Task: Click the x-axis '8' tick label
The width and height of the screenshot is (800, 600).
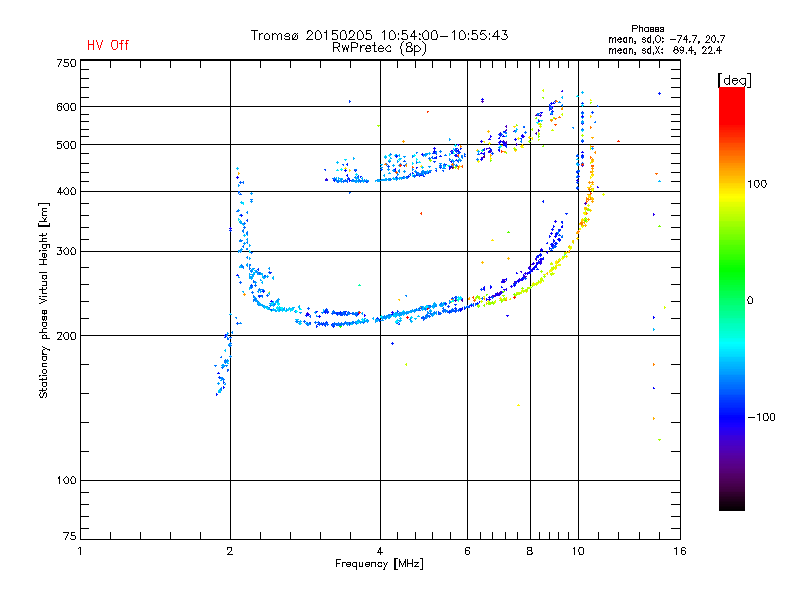Action: coord(530,551)
